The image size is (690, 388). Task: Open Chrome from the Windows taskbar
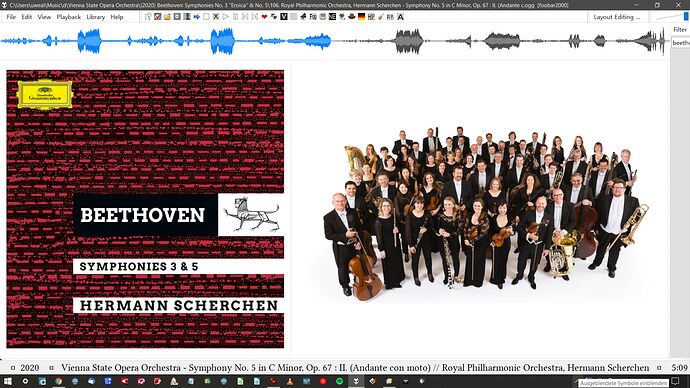[x=58, y=381]
